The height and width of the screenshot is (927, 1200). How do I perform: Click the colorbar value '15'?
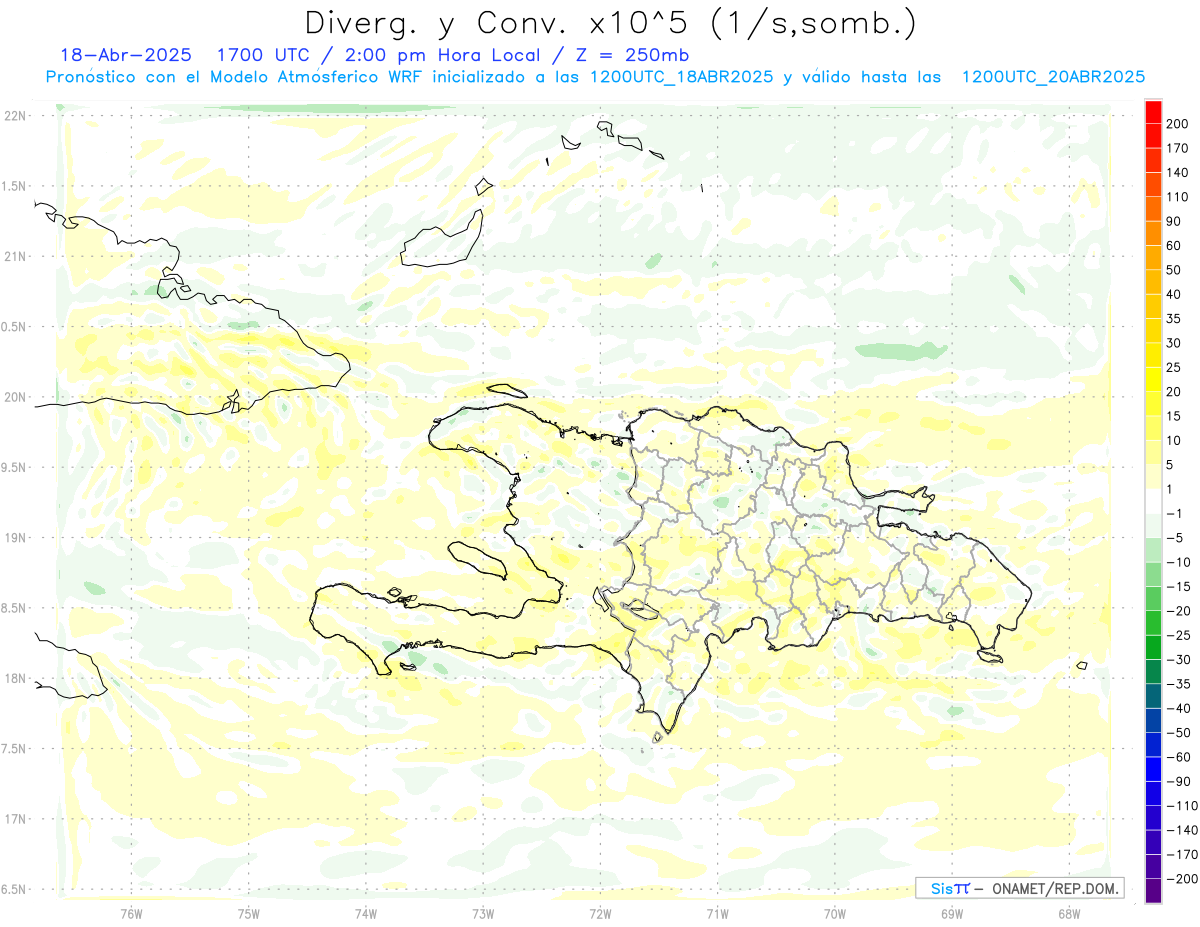[x=1174, y=416]
